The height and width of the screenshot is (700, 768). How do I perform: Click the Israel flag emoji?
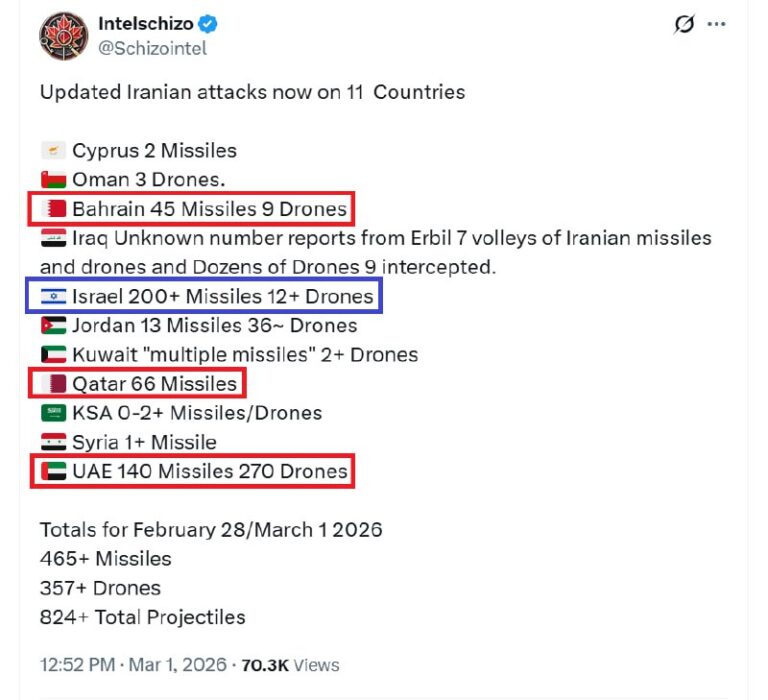54,296
